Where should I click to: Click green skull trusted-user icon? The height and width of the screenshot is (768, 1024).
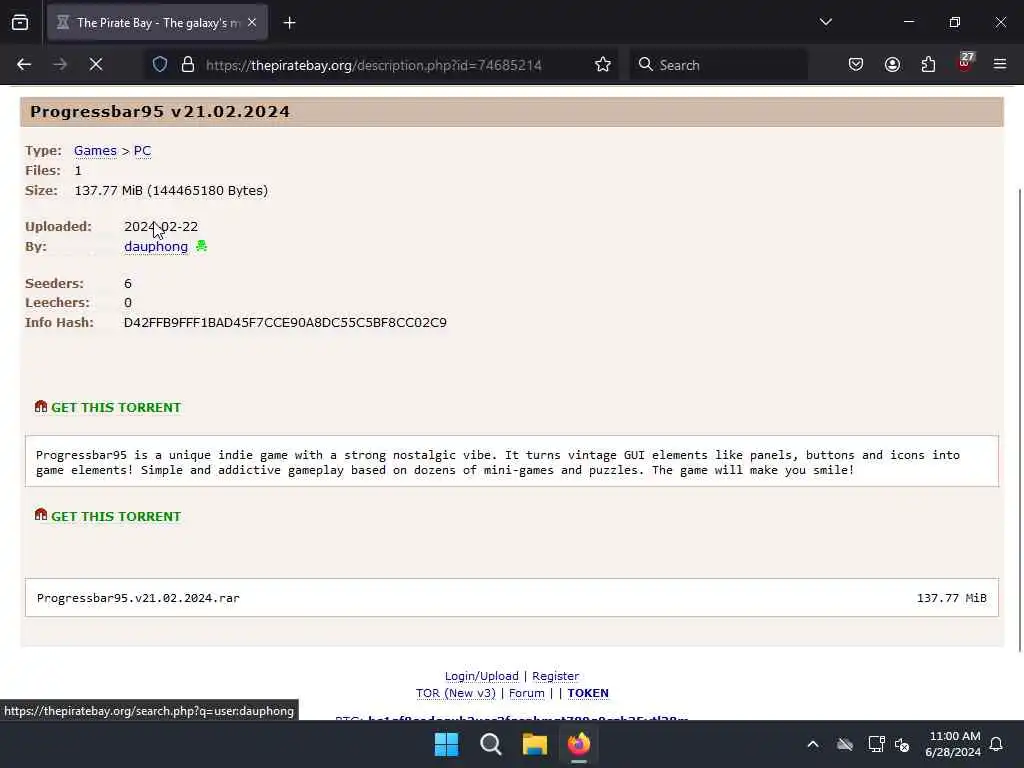coord(201,246)
